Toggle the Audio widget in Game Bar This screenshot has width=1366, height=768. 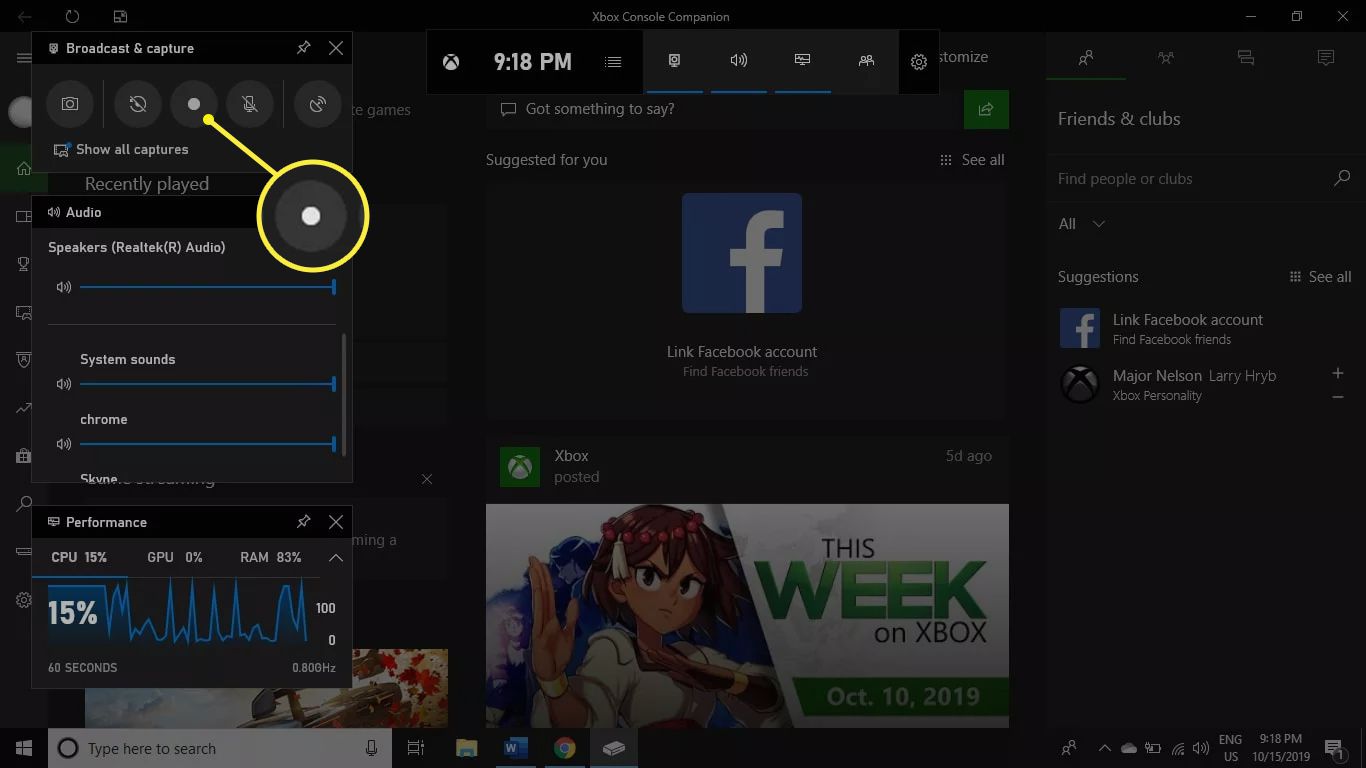[x=739, y=61]
